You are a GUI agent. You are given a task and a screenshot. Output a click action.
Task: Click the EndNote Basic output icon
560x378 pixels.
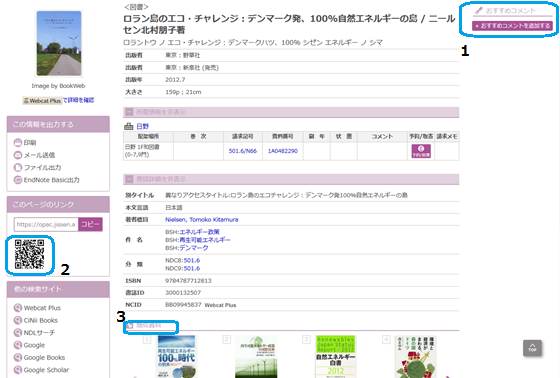(18, 180)
